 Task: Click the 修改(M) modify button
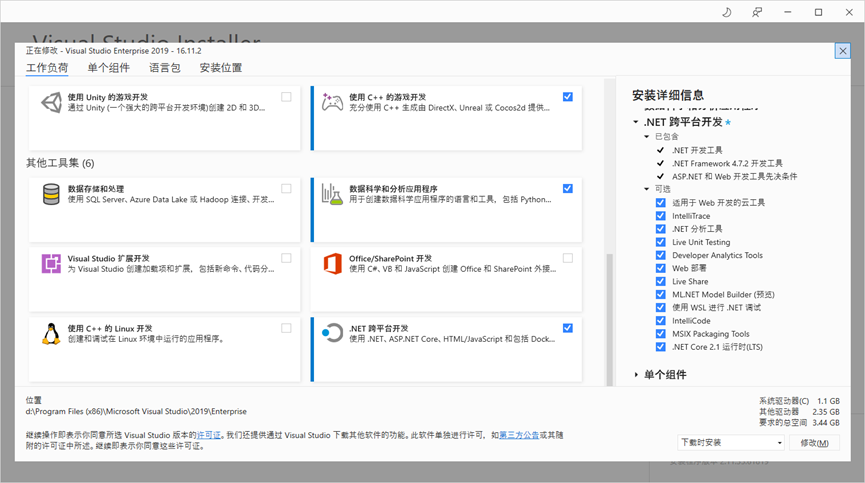pos(814,443)
